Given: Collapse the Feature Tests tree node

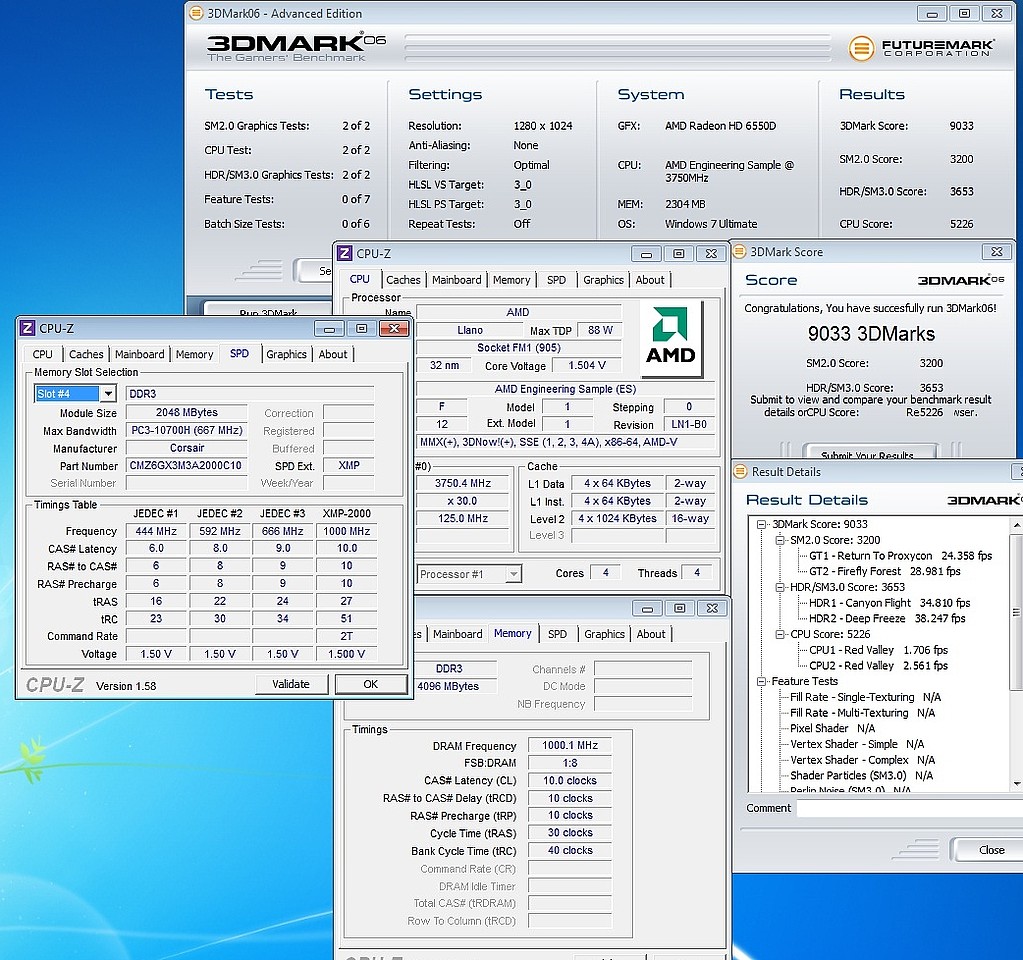Looking at the screenshot, I should 761,681.
